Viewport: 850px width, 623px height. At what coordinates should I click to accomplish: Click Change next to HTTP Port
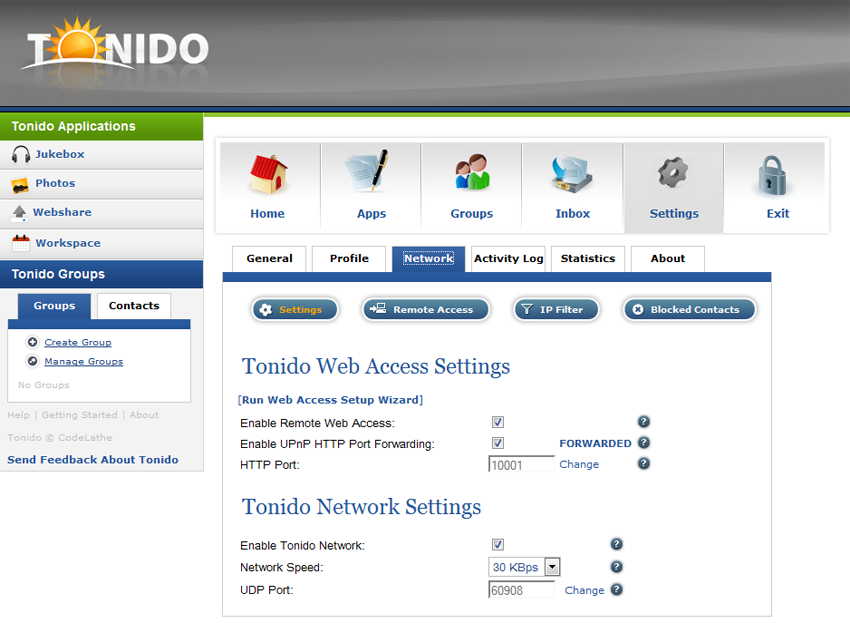click(579, 464)
